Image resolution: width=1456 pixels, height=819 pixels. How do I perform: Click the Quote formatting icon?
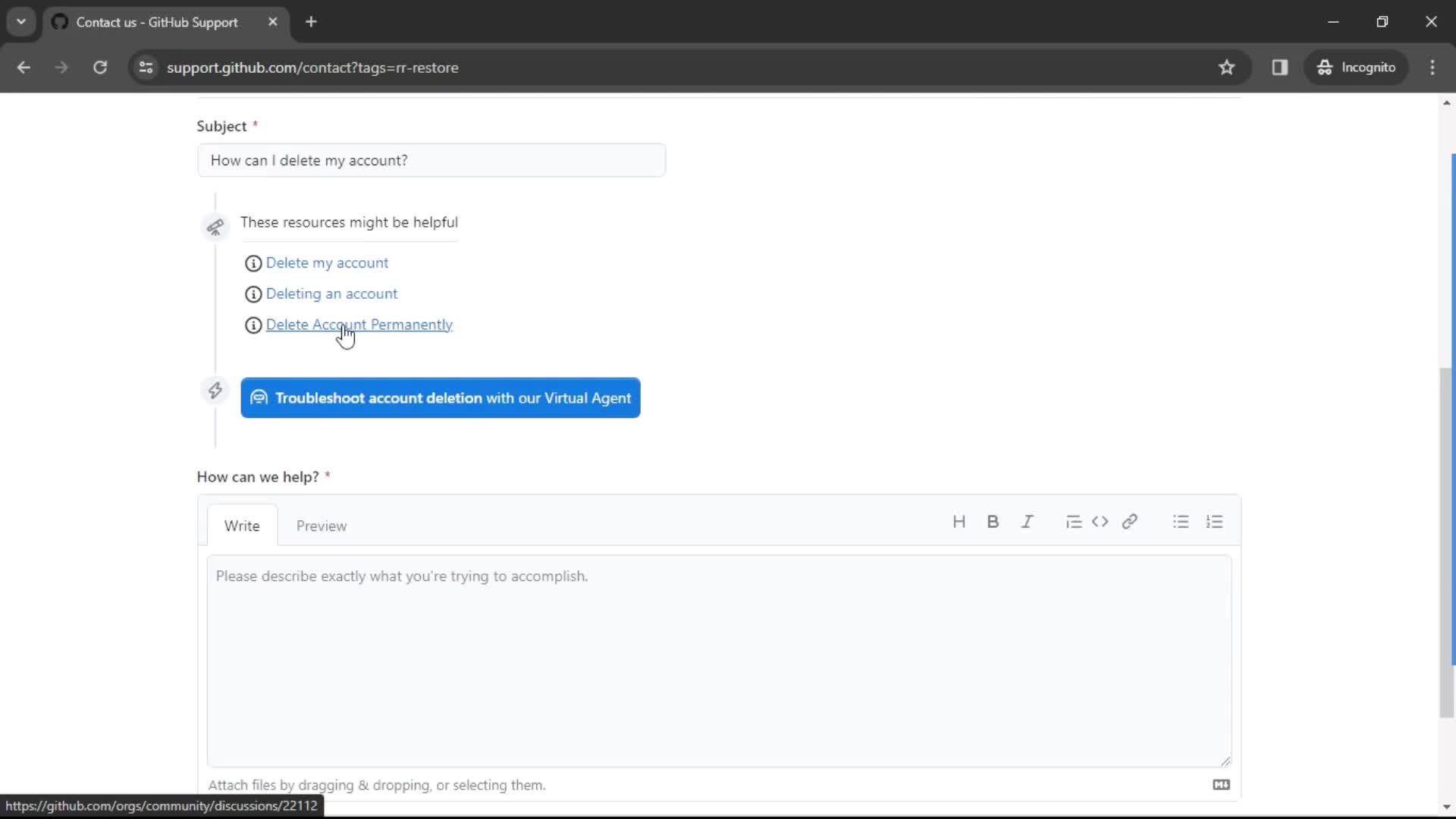[x=1073, y=522]
